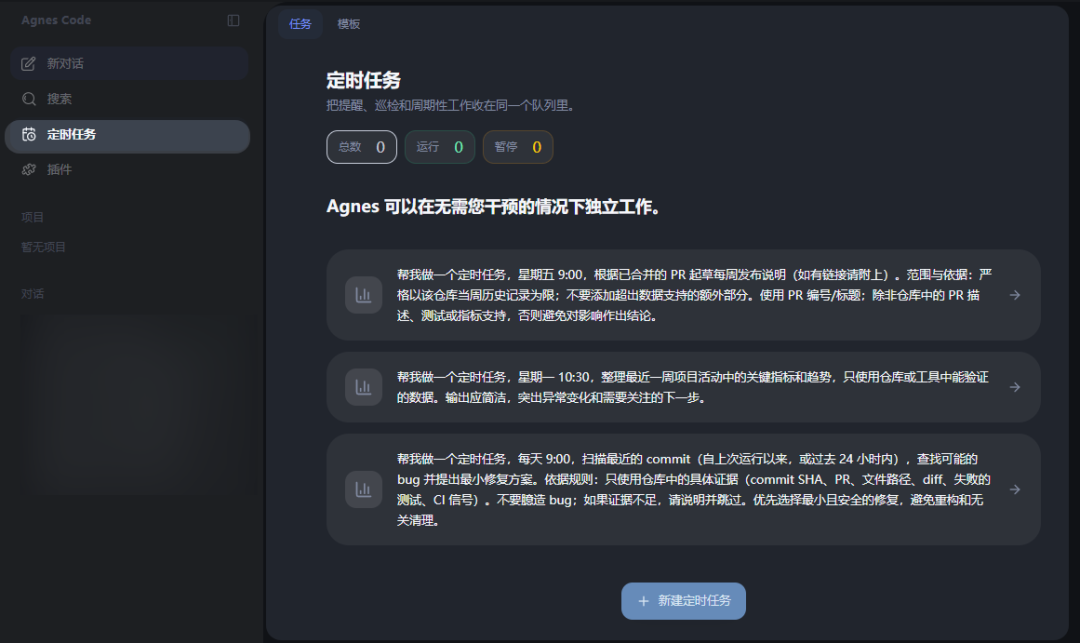Click the 定时任务 clock calendar icon
Screen dimensions: 1080x643
28,134
